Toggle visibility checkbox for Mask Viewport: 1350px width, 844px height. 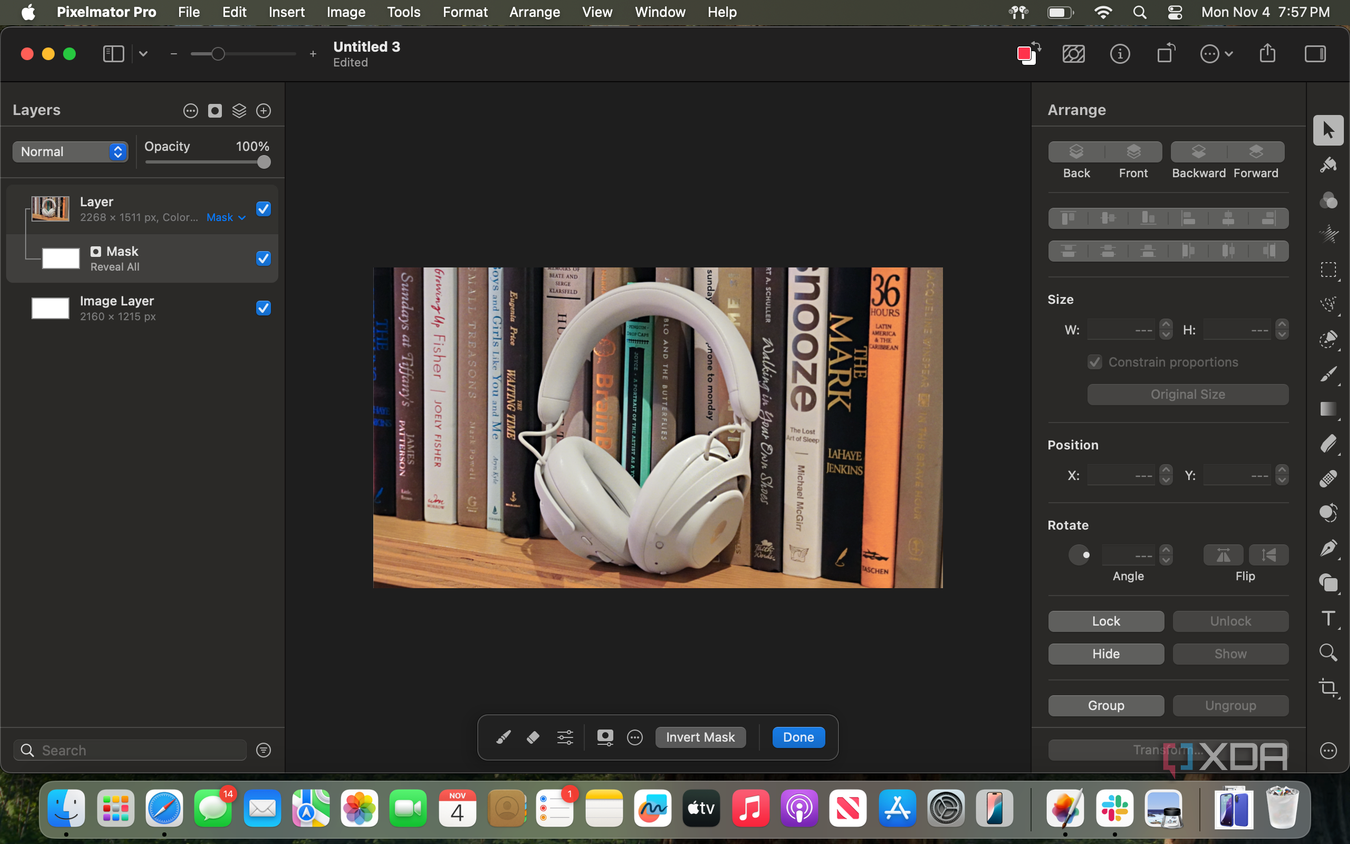[x=263, y=258]
